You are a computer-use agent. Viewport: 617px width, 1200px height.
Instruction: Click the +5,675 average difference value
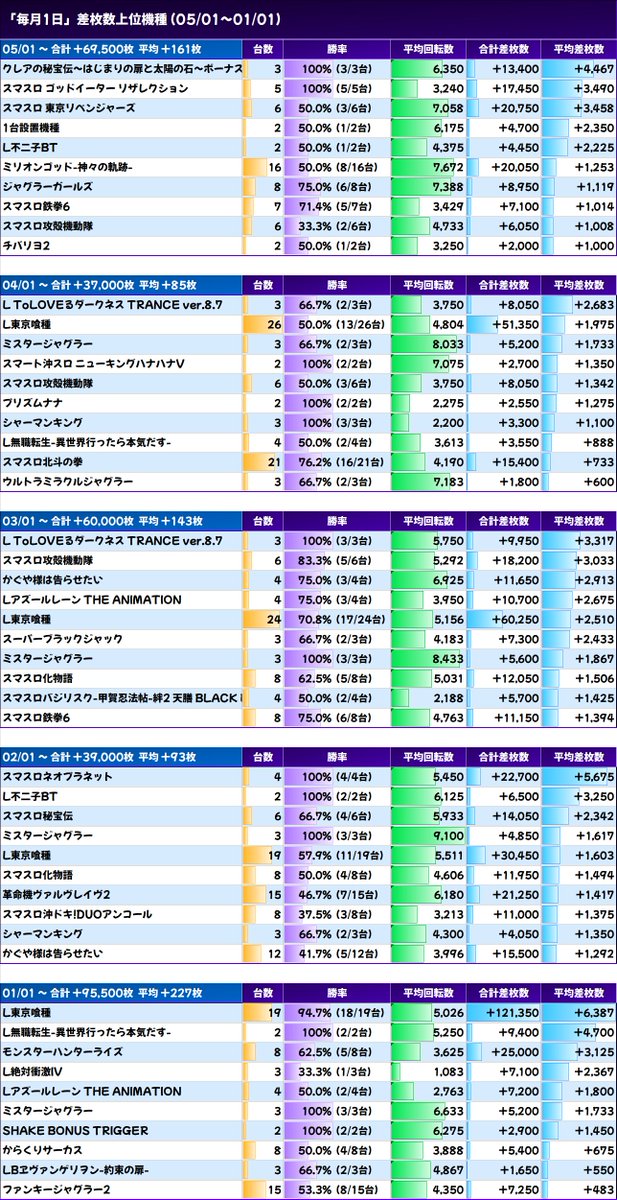579,777
